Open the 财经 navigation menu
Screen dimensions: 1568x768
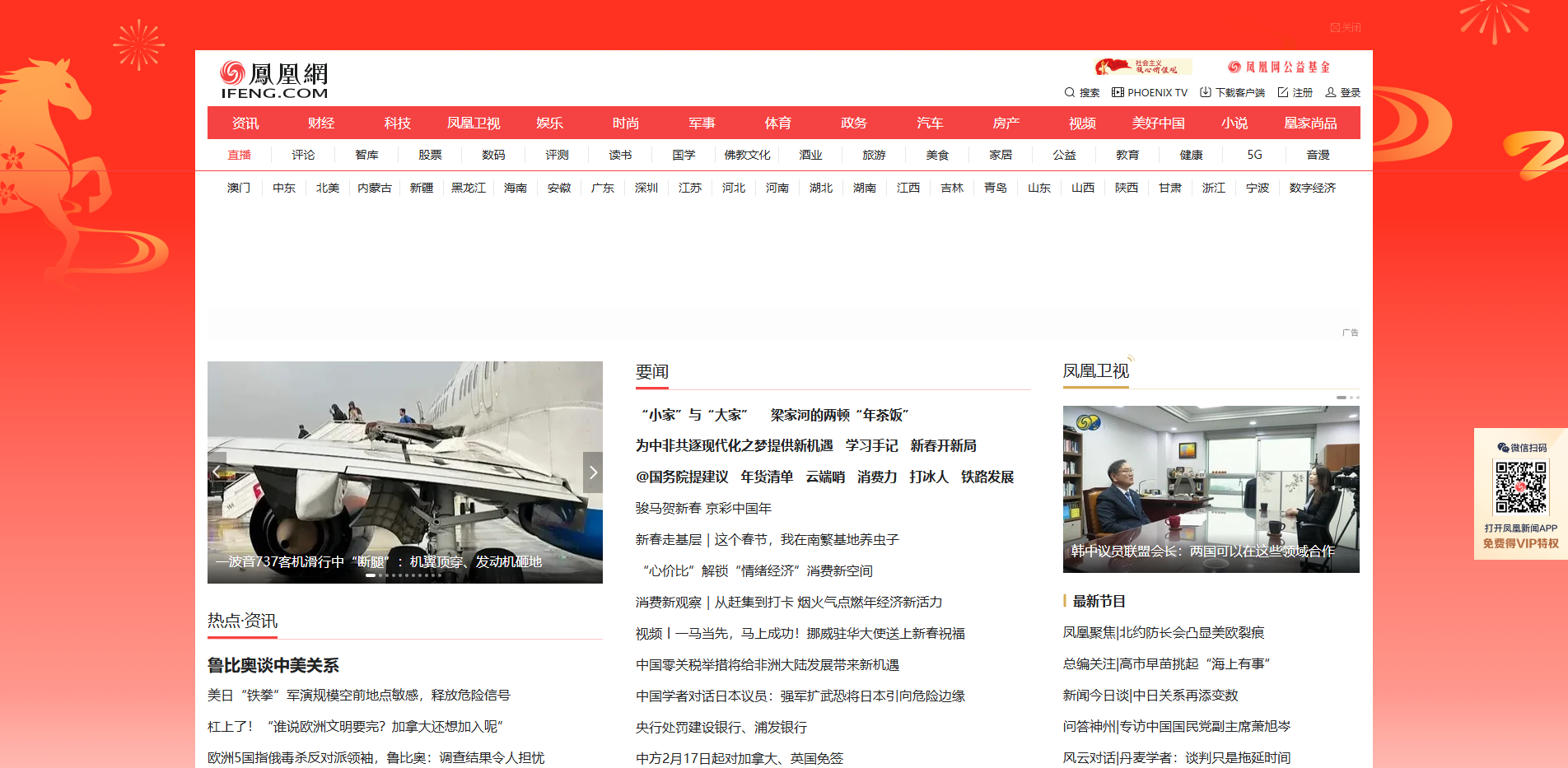pos(321,123)
